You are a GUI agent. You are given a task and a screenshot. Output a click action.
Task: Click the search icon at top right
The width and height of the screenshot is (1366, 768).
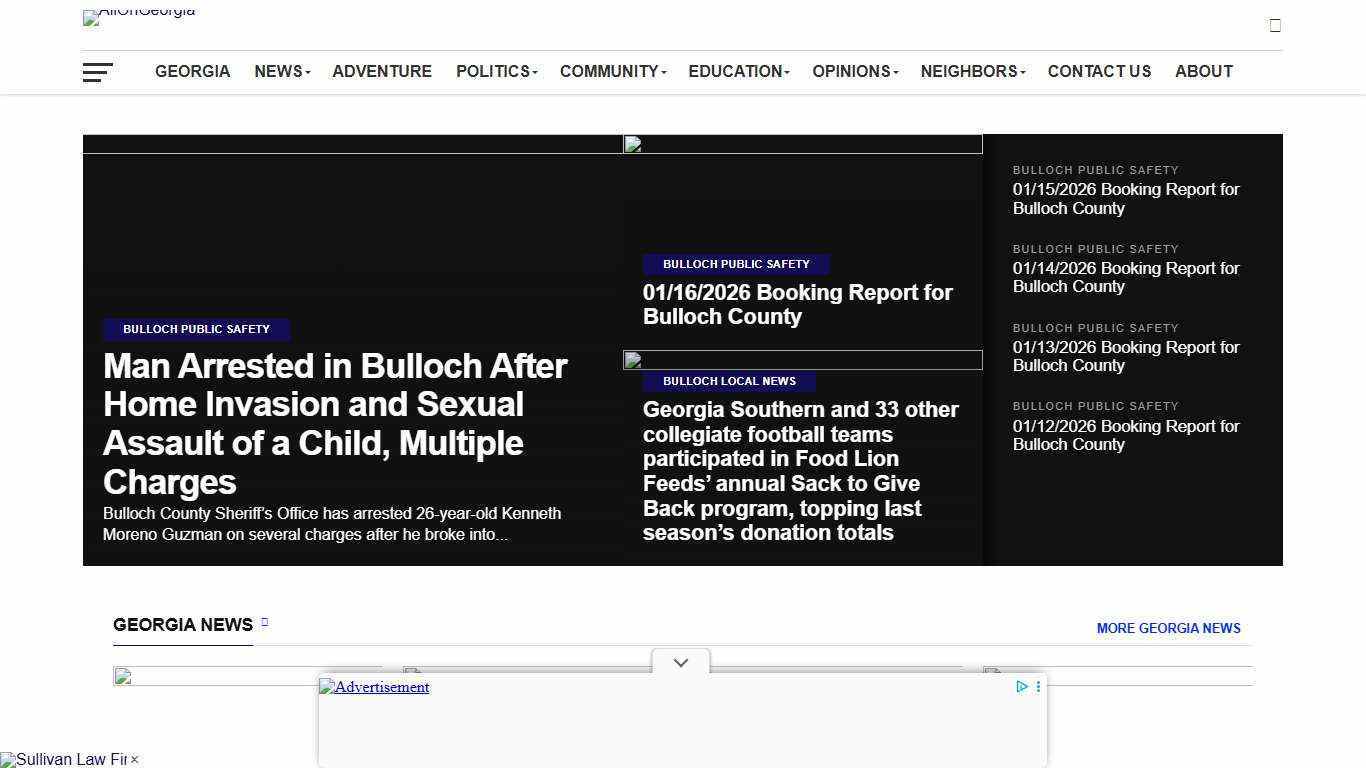[x=1275, y=25]
